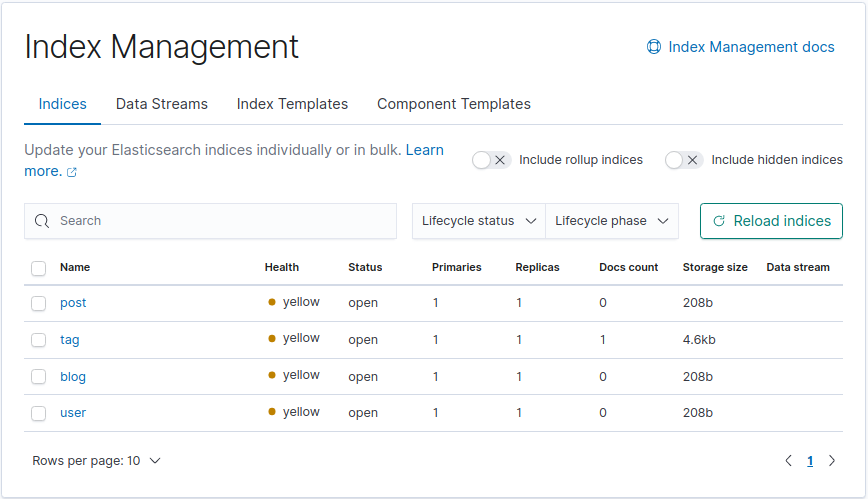This screenshot has height=499, width=868.
Task: Click the Index Management docs help icon
Action: click(654, 47)
